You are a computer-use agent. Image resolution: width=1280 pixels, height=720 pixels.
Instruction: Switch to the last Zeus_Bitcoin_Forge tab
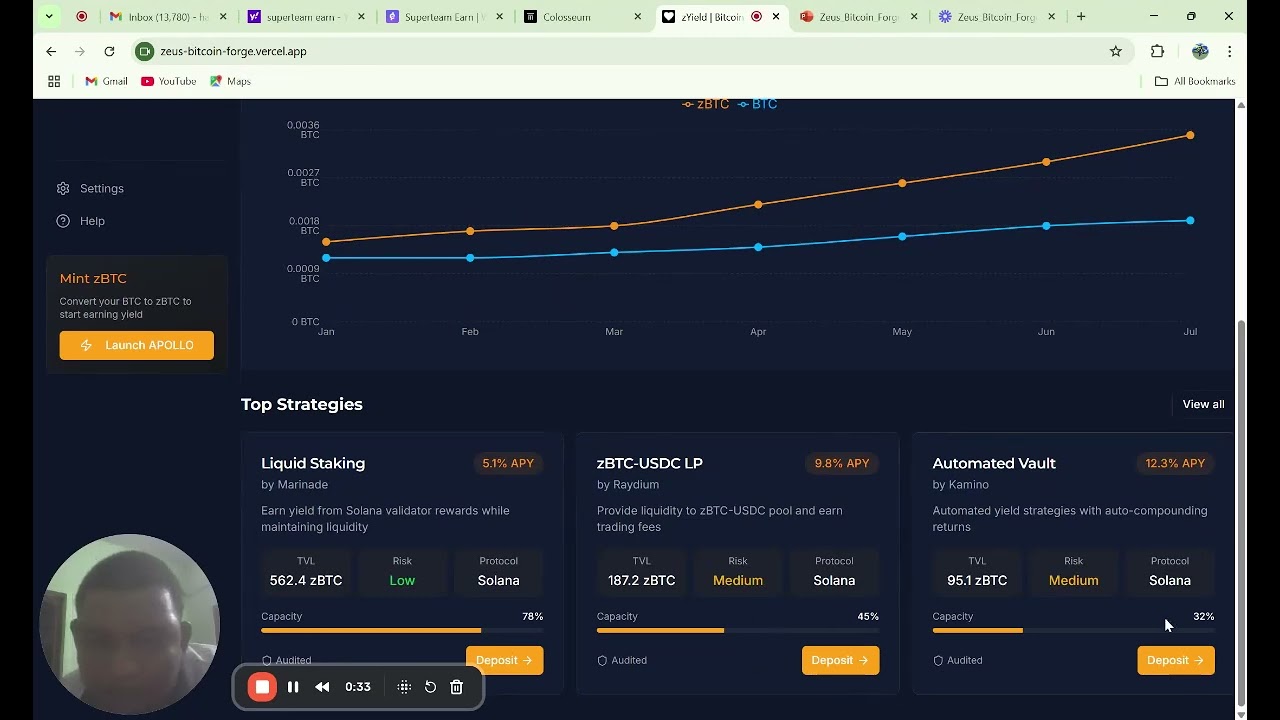click(996, 17)
